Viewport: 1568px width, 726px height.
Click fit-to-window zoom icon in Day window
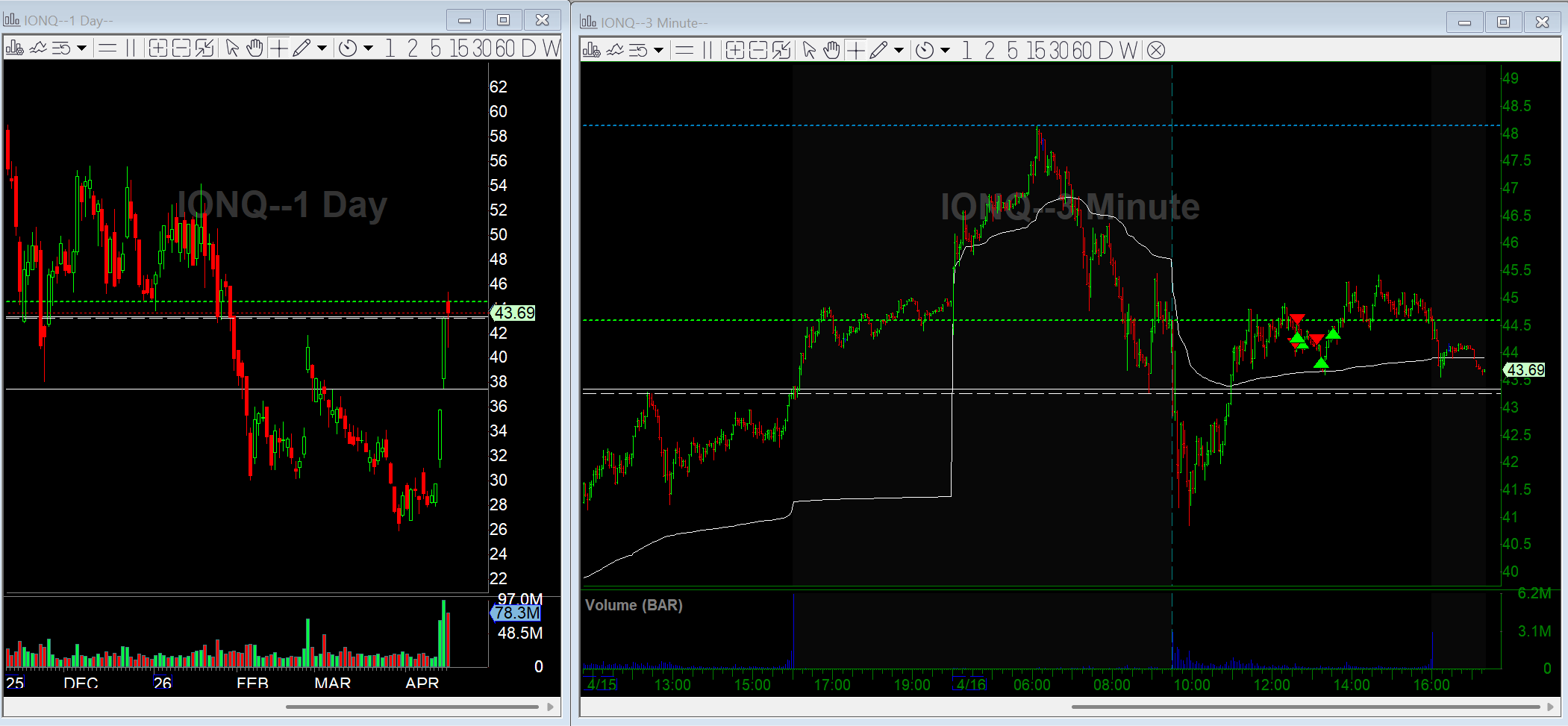[x=204, y=48]
